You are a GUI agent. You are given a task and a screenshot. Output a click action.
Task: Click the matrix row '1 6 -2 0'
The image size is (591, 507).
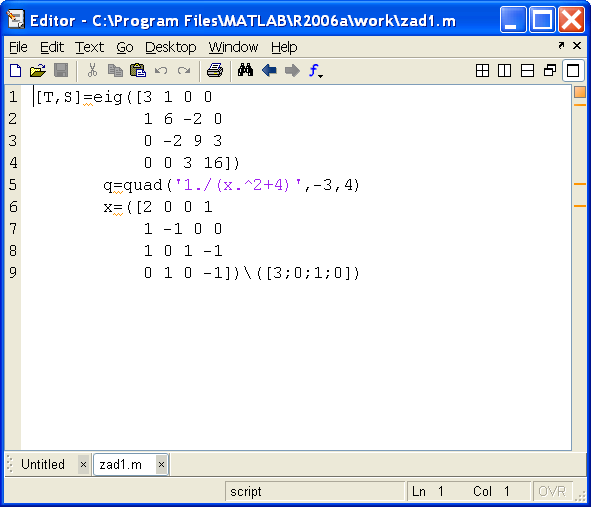click(x=183, y=119)
